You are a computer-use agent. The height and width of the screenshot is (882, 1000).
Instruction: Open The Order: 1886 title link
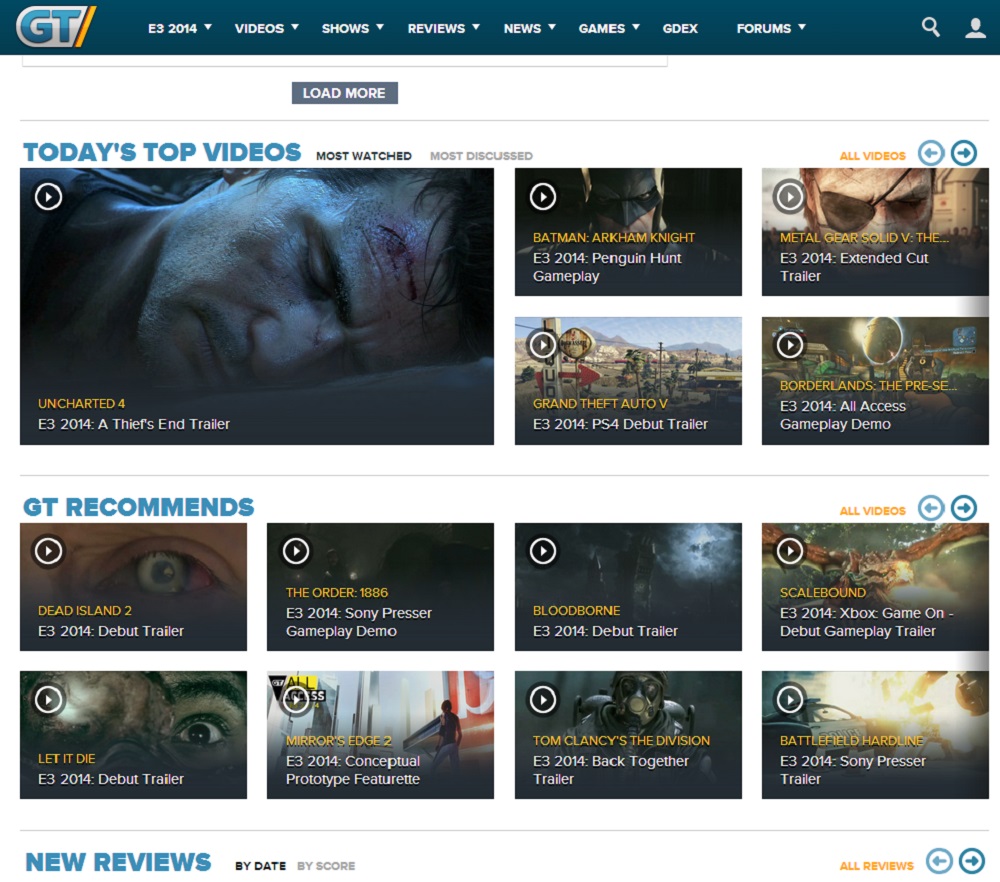click(x=337, y=592)
